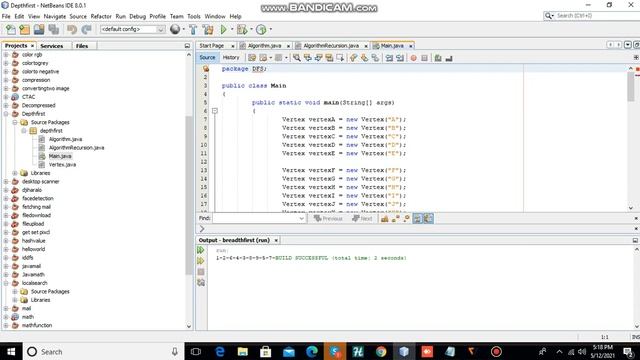Click Clean and Build Project icon
This screenshot has height=360, width=640.
point(208,29)
